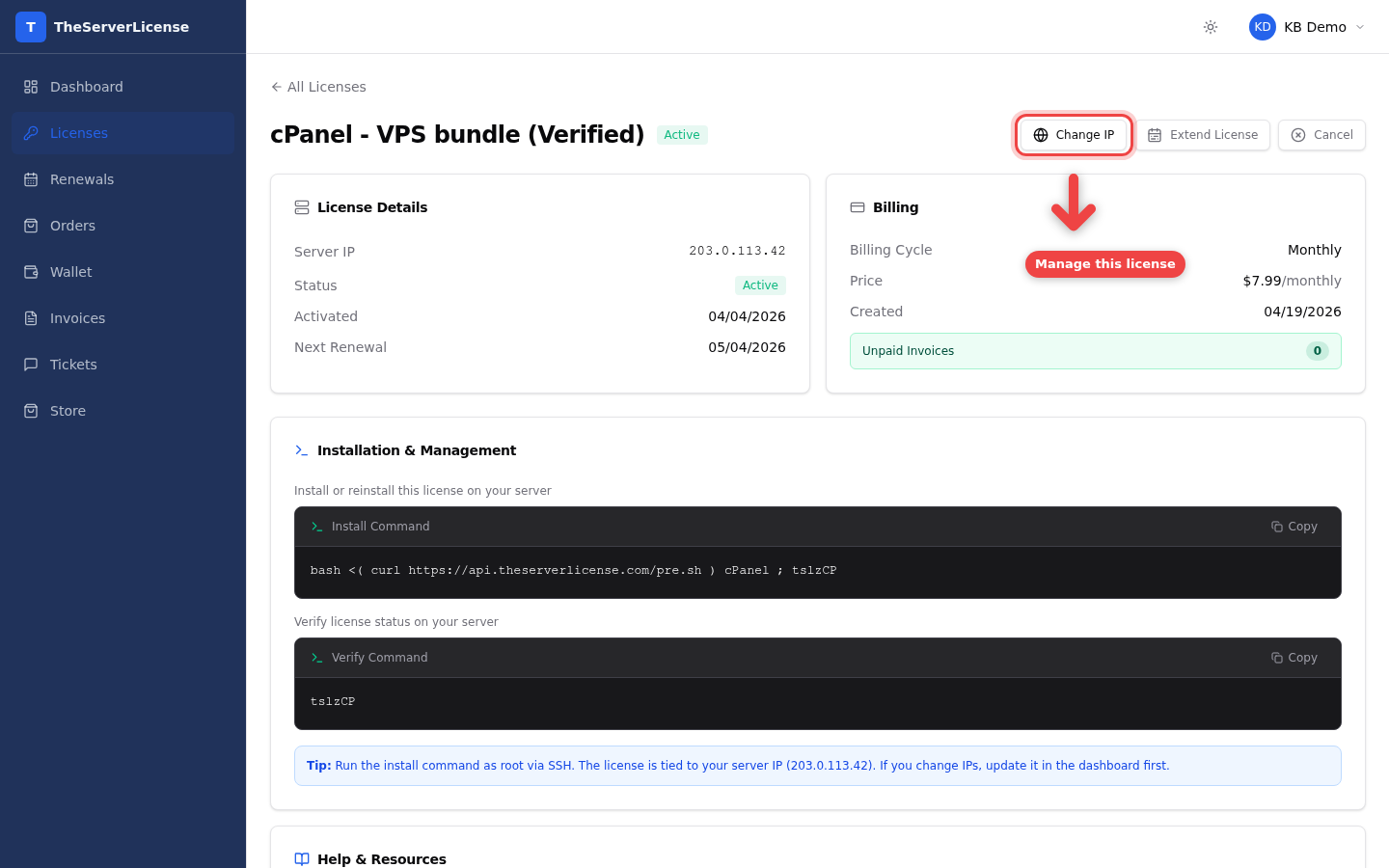Toggle the light/dark theme sun icon
Viewport: 1389px width, 868px height.
tap(1211, 27)
